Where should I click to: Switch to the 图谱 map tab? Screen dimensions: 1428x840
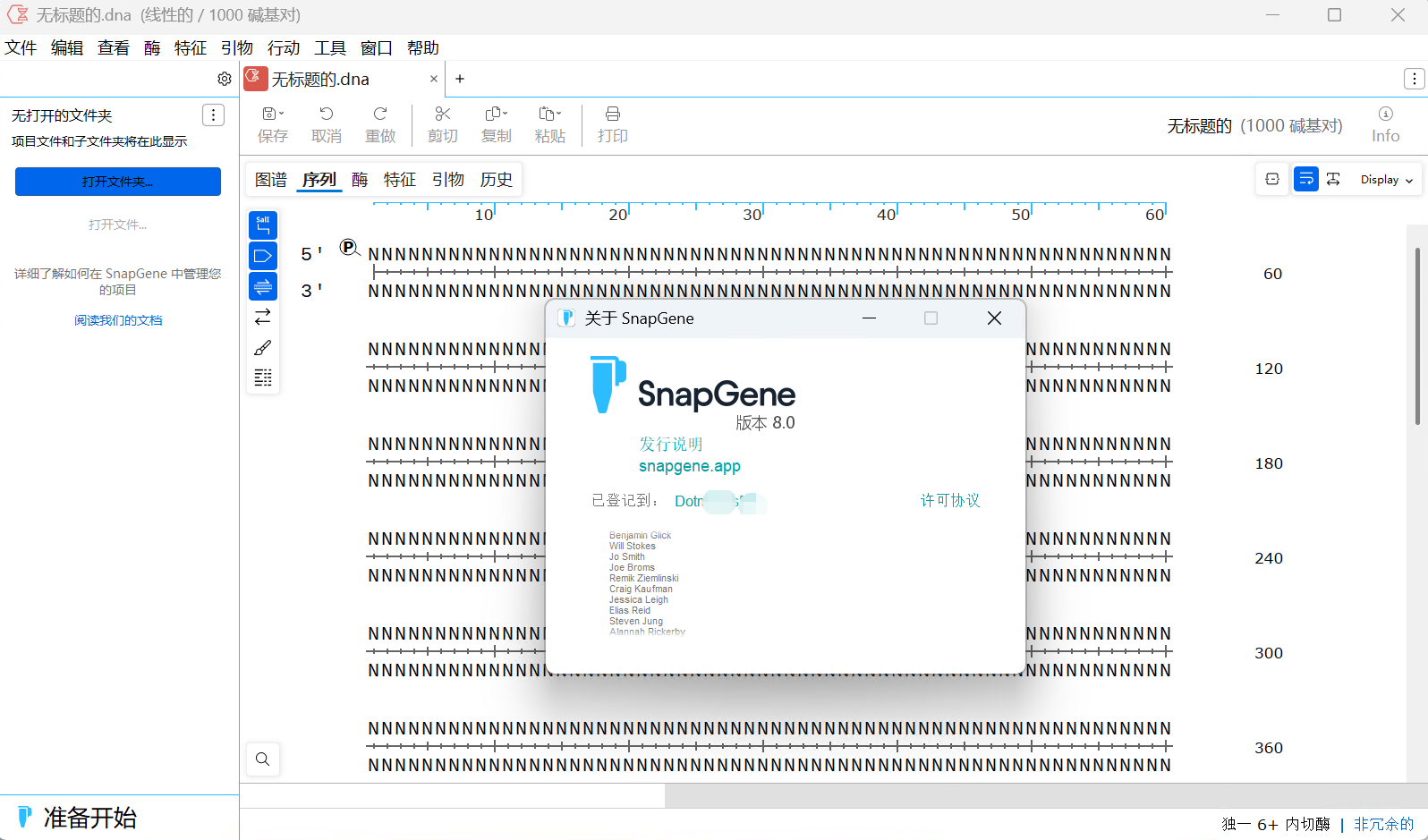click(x=271, y=180)
